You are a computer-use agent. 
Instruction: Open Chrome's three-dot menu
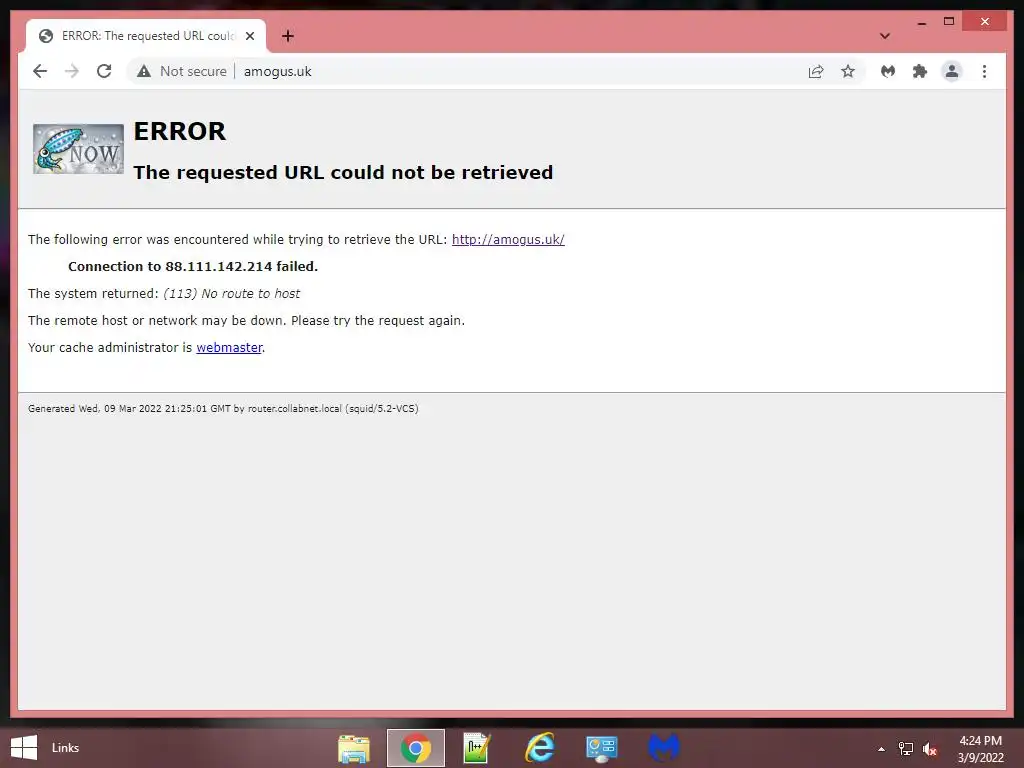[x=984, y=71]
